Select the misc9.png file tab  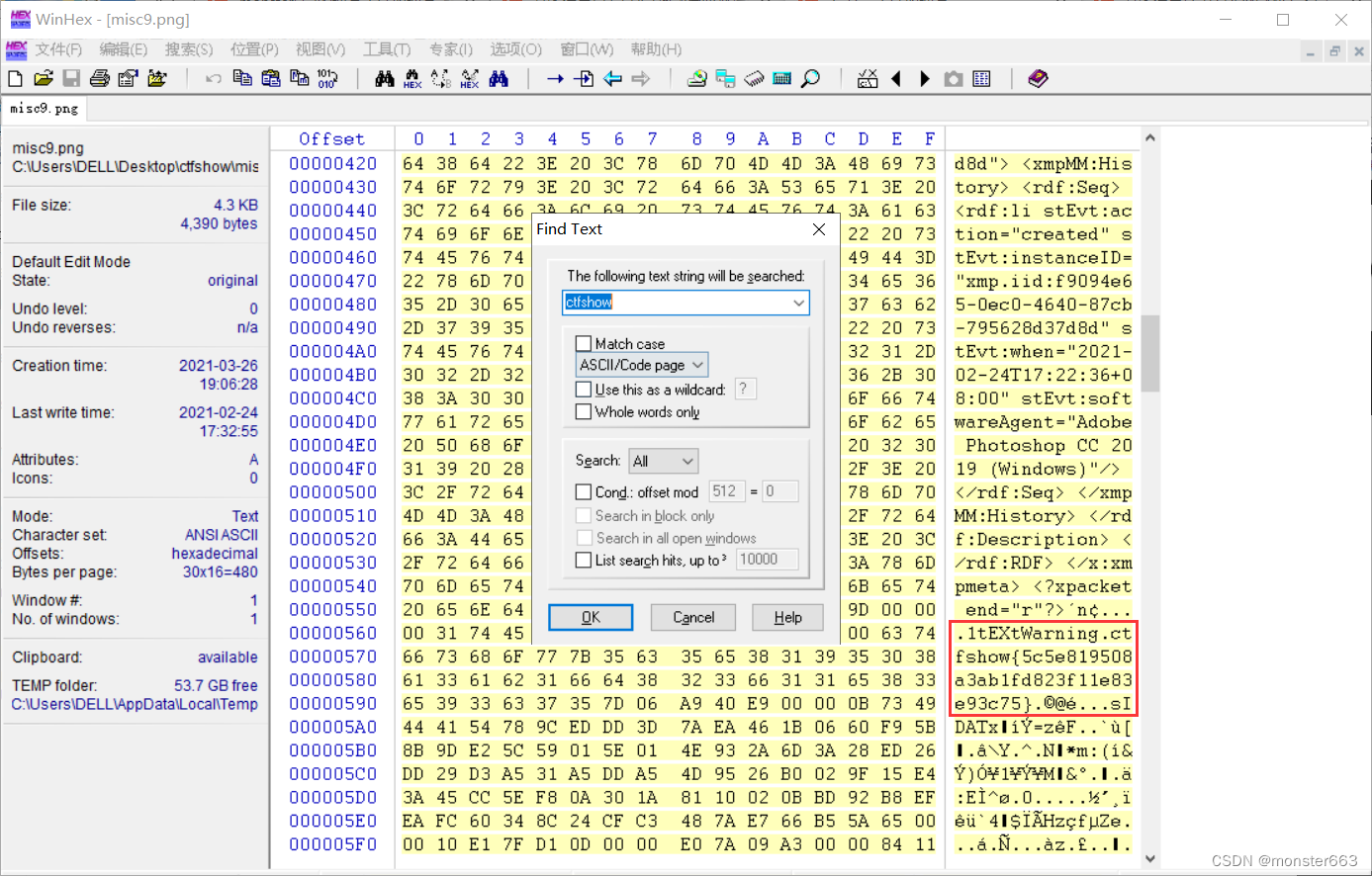(x=44, y=109)
